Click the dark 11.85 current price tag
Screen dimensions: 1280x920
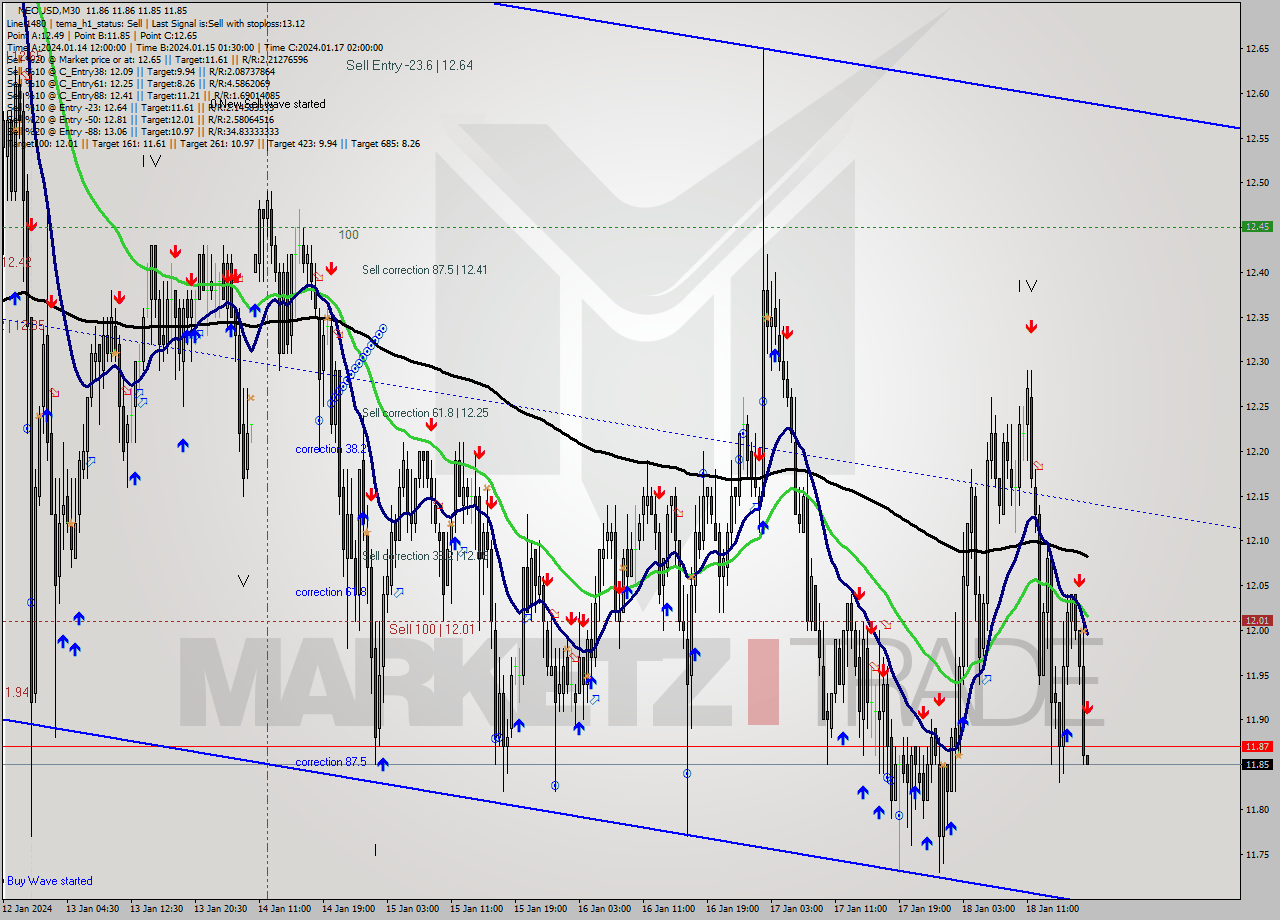1257,765
